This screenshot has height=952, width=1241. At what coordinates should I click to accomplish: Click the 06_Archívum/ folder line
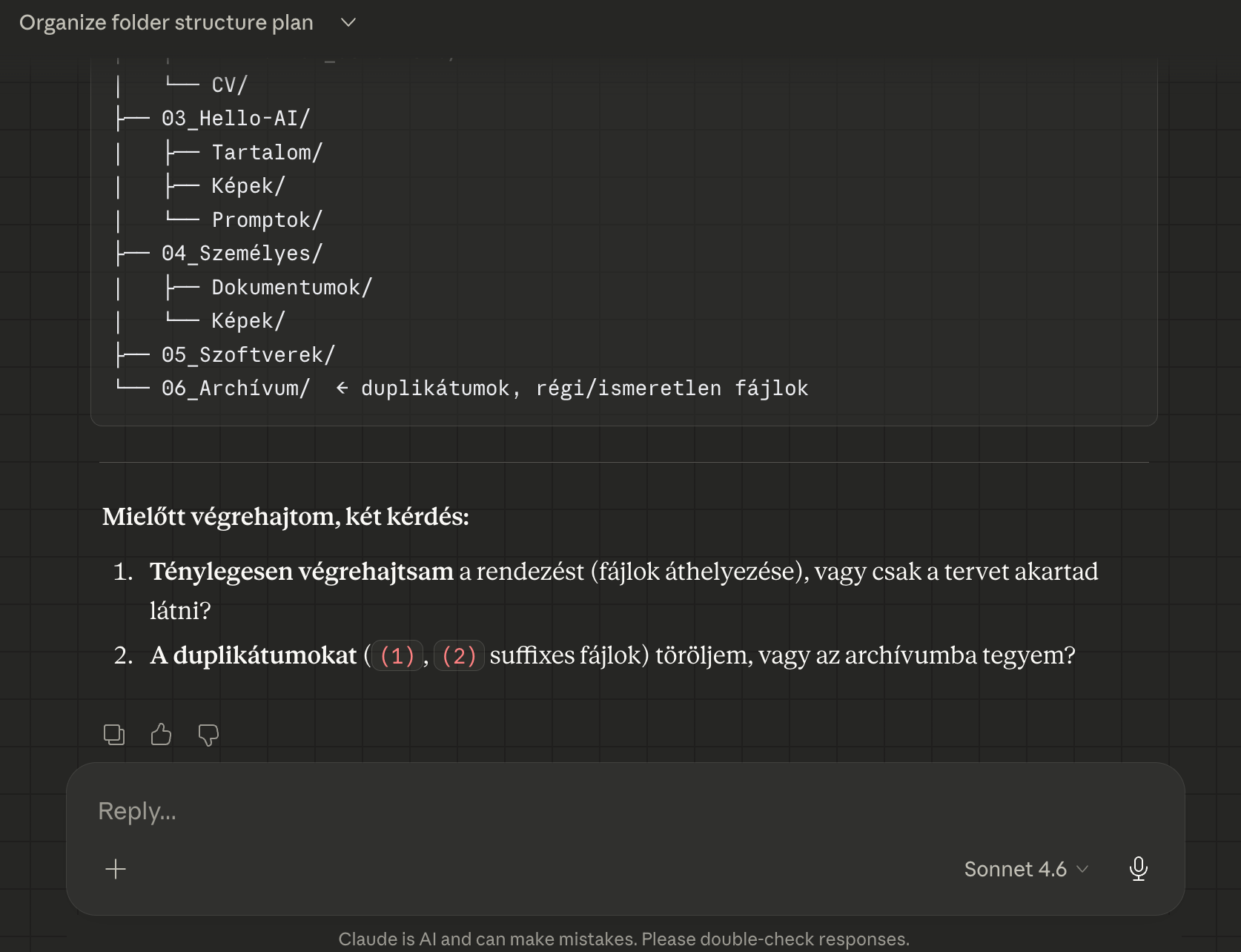click(235, 389)
